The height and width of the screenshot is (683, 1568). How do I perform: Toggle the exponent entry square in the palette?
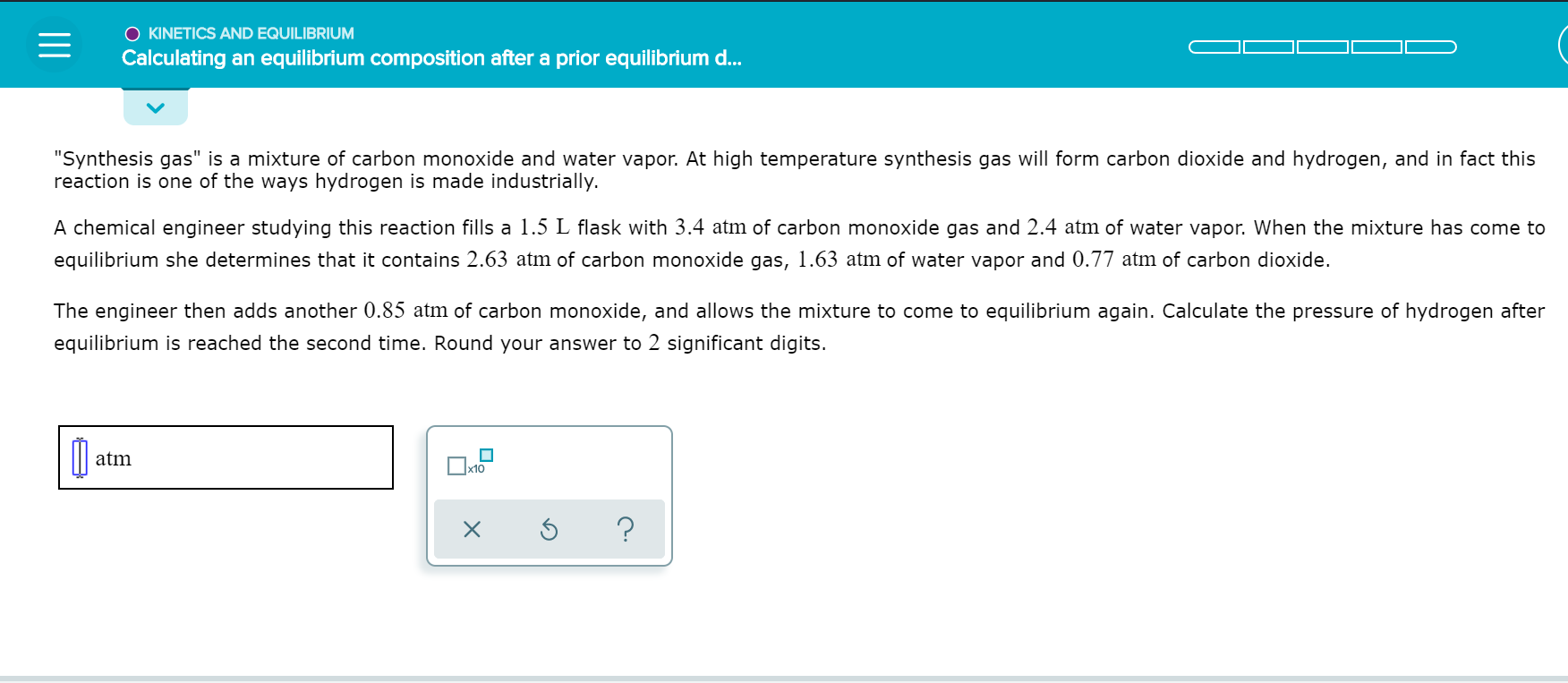click(x=484, y=456)
